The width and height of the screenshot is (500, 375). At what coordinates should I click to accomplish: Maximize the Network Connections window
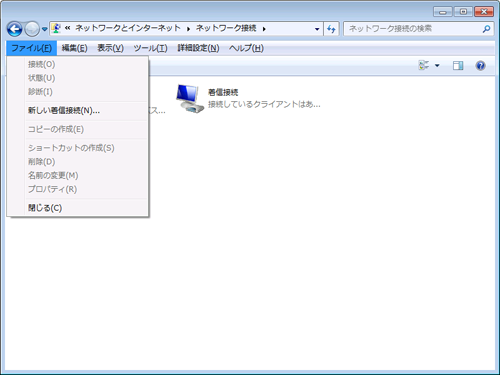tap(463, 12)
